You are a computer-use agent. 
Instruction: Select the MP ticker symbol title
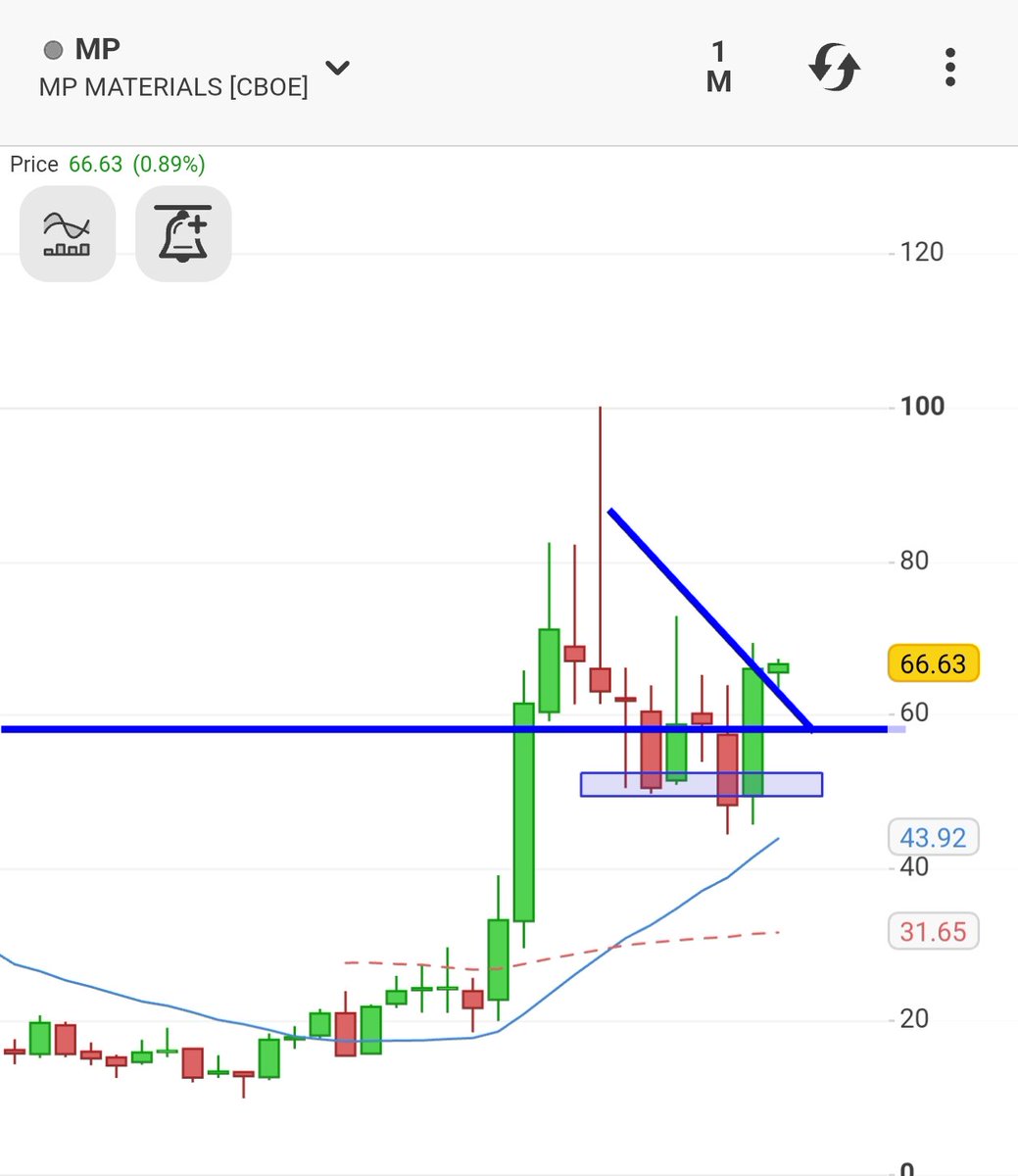97,49
